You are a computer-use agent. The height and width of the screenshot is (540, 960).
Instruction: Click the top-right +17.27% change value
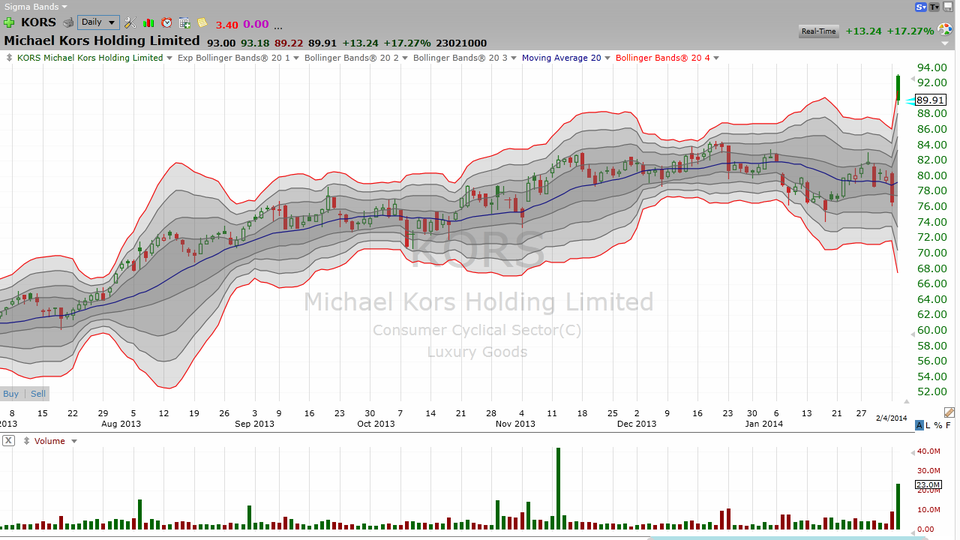pos(910,31)
